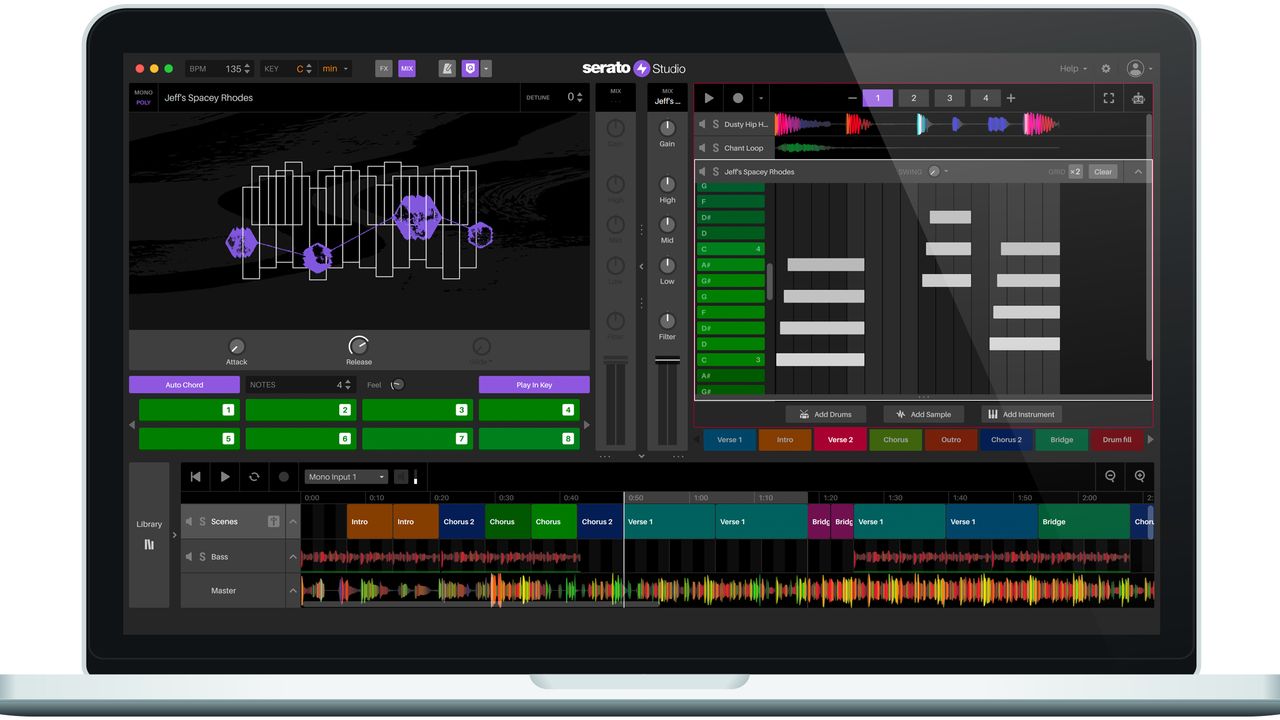
Task: Open the Library panel icon
Action: click(149, 545)
